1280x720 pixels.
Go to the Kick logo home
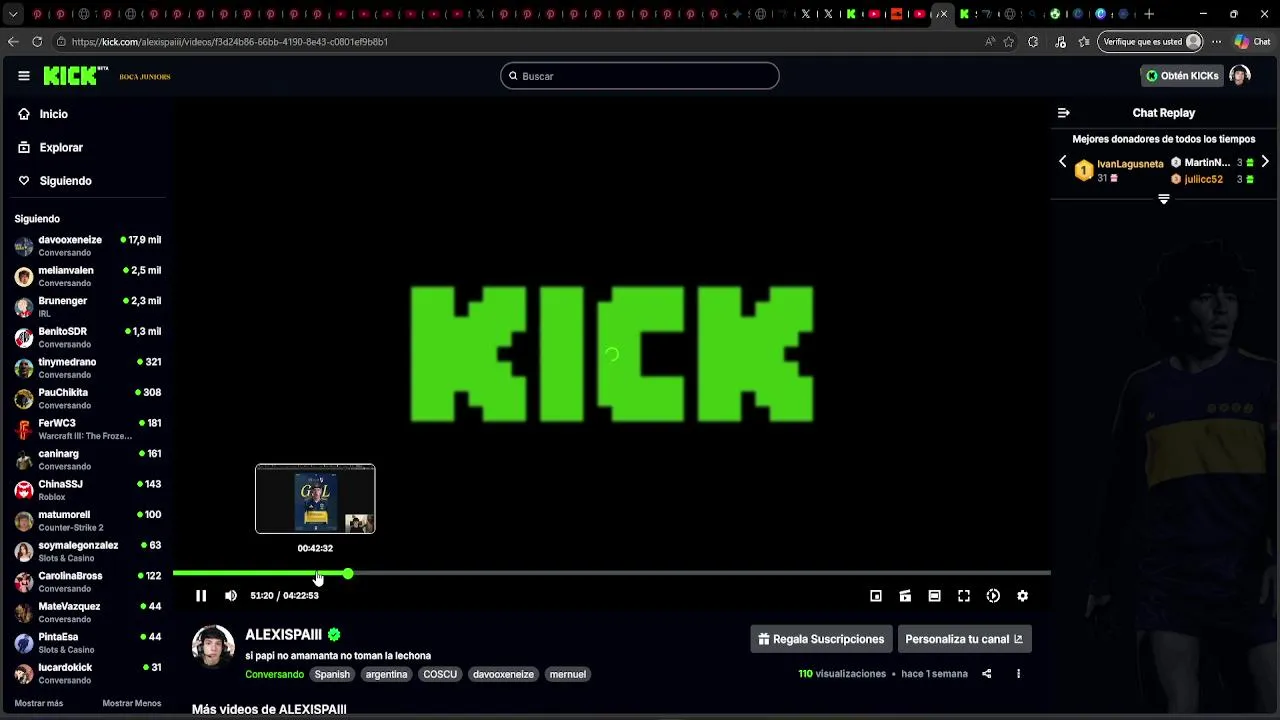pyautogui.click(x=75, y=76)
